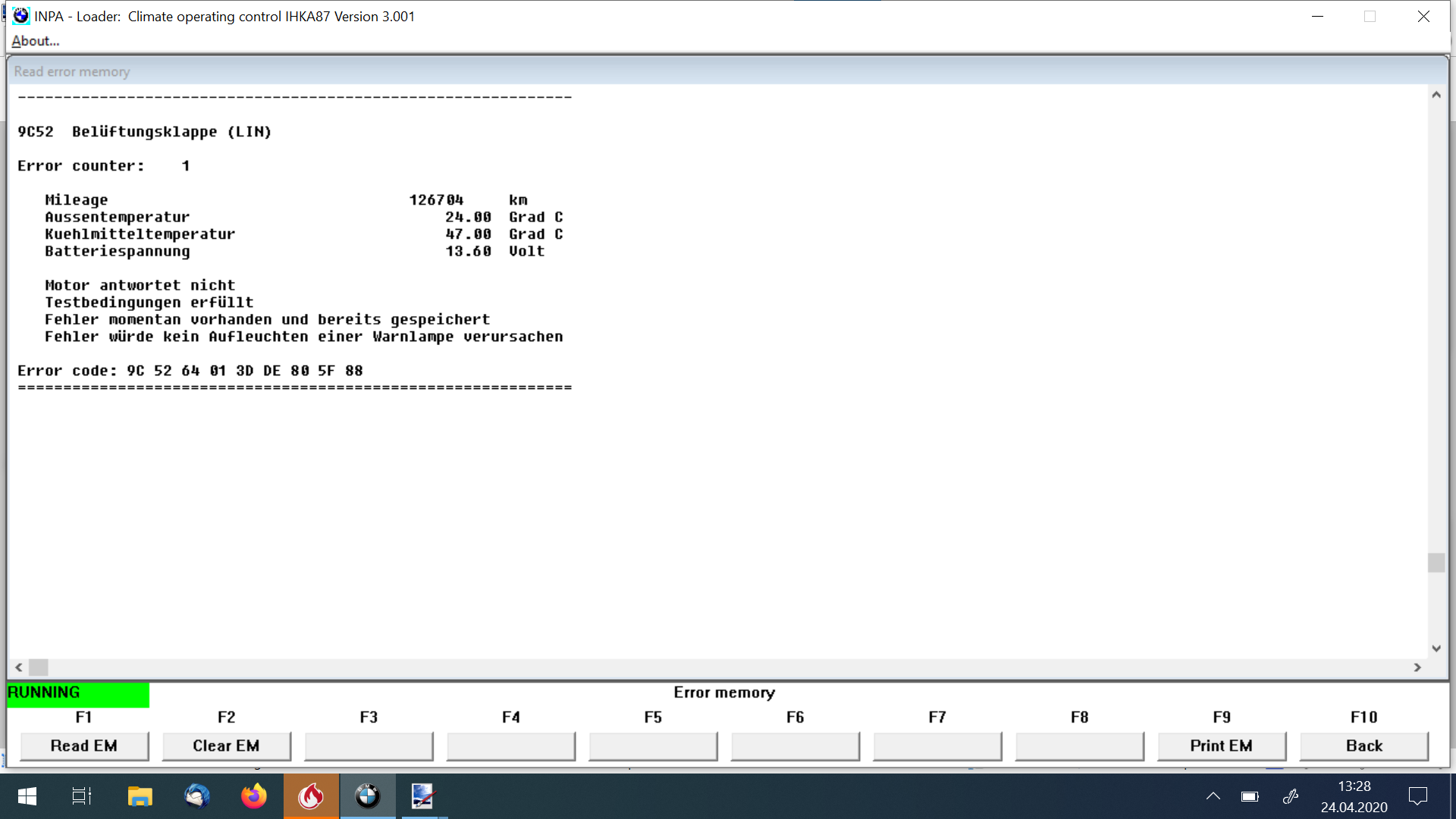The image size is (1456, 819).
Task: Click the vertical scrollbar thumb
Action: [1436, 563]
